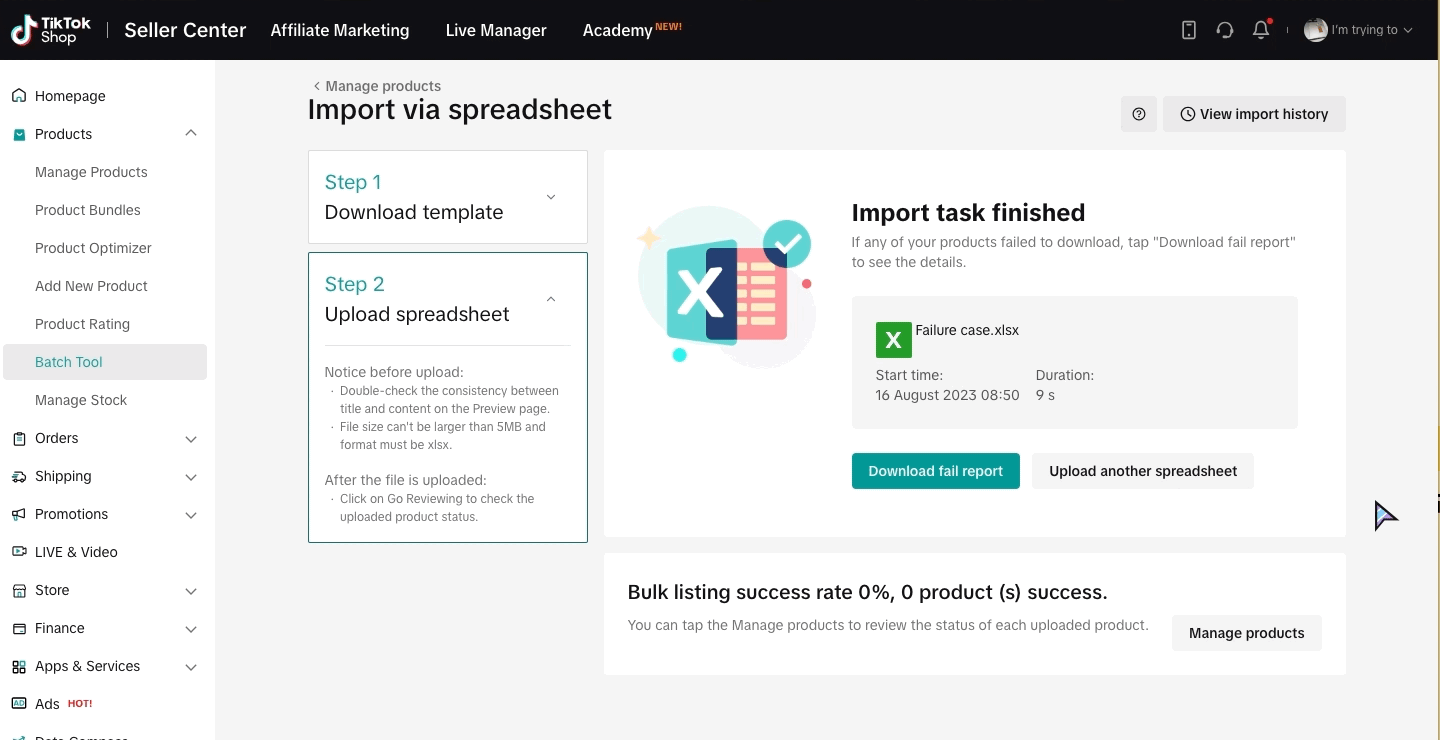Image resolution: width=1440 pixels, height=740 pixels.
Task: Click the mobile phone icon in header
Action: click(1189, 30)
